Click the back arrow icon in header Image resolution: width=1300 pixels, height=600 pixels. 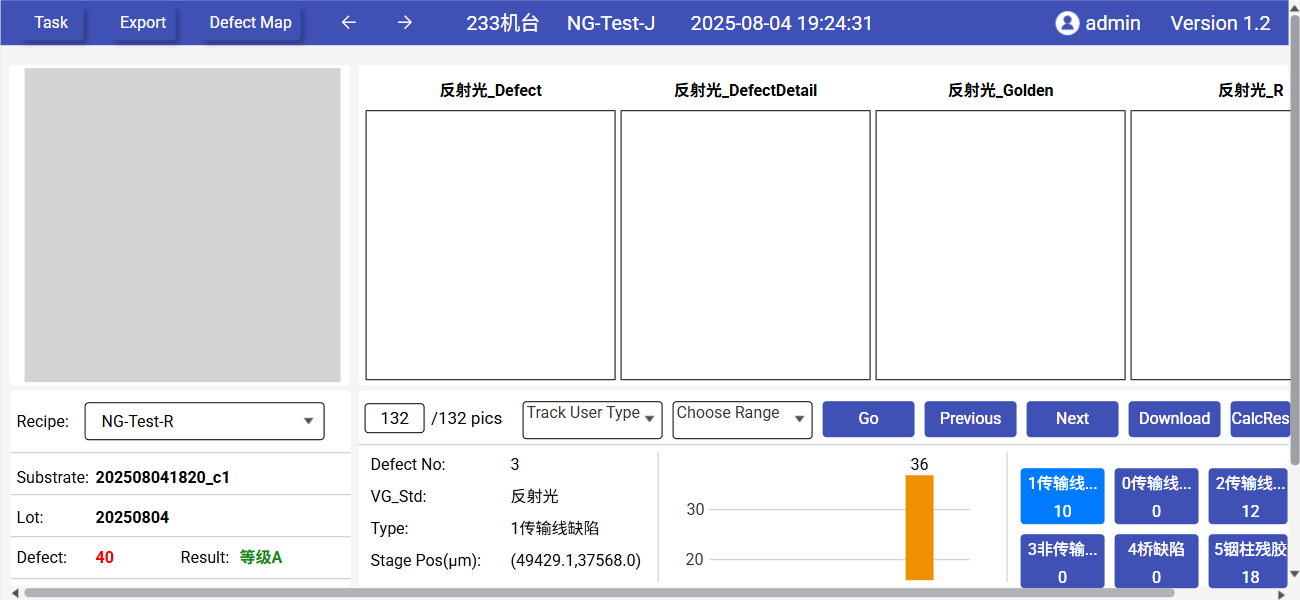348,23
